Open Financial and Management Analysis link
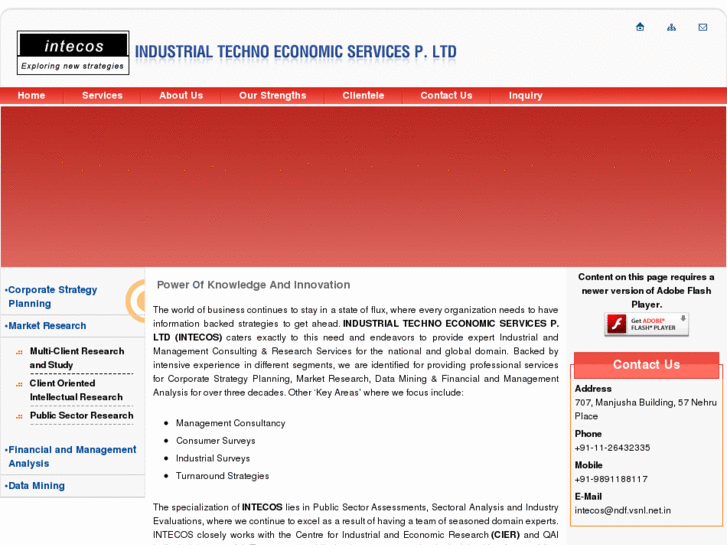Viewport: 727px width, 545px height. (x=70, y=456)
